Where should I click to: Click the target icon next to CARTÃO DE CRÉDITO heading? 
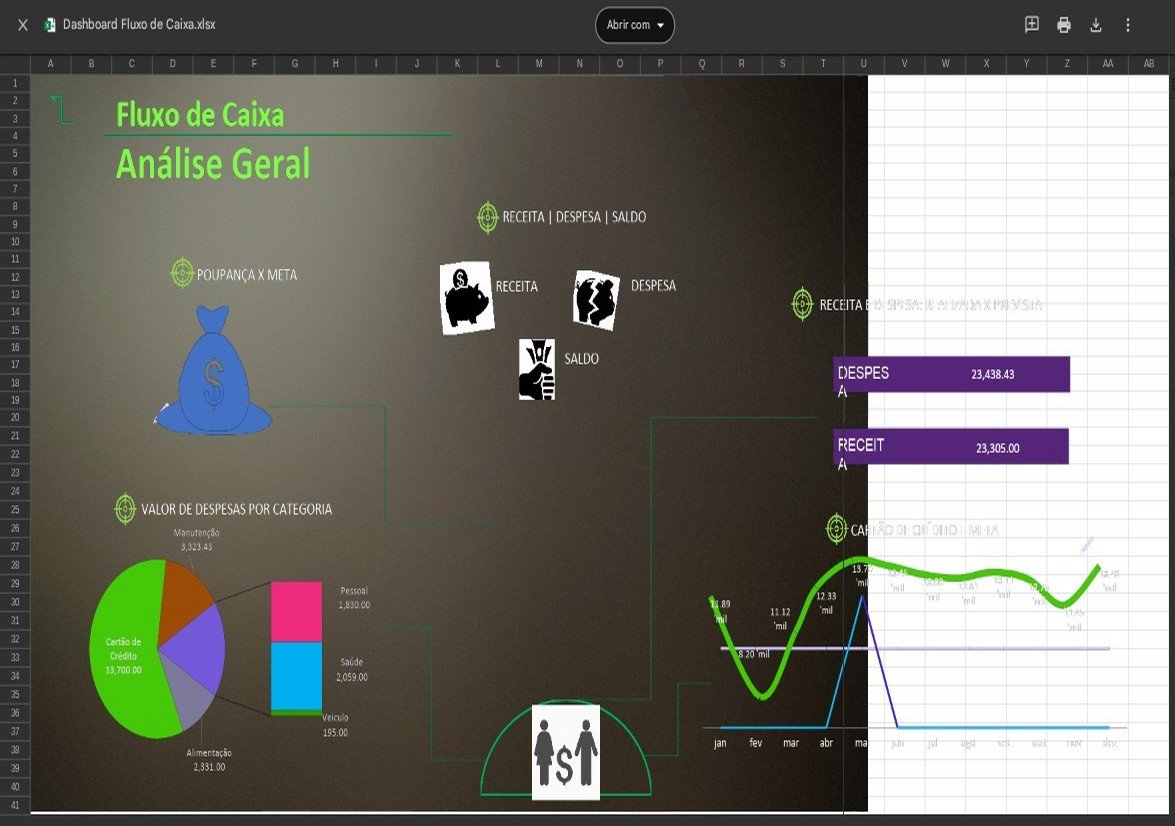[836, 527]
